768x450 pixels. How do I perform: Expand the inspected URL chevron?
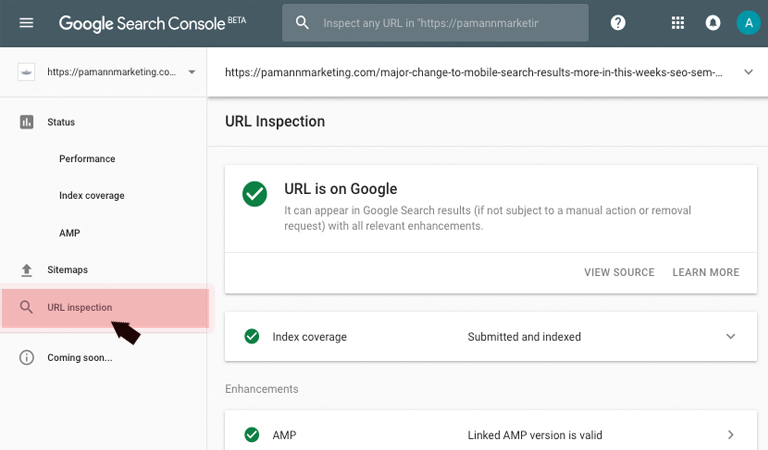pyautogui.click(x=748, y=72)
